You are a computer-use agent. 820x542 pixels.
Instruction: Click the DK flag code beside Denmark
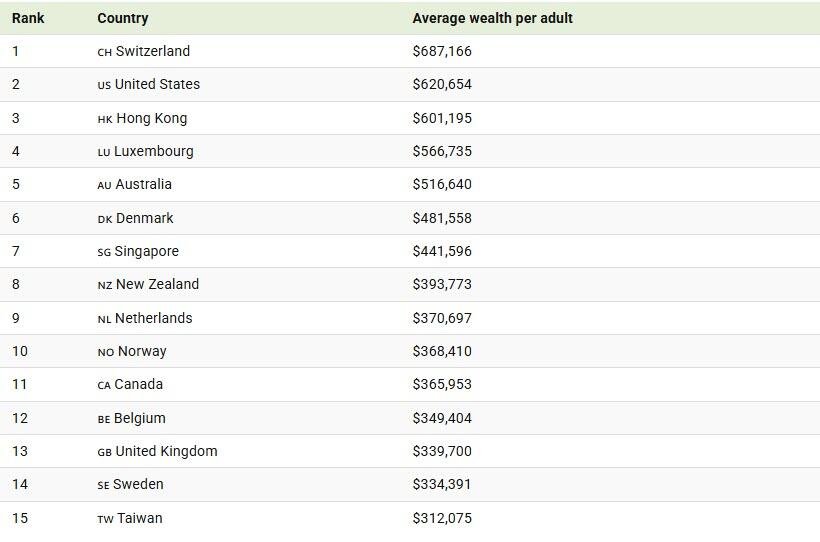(105, 219)
